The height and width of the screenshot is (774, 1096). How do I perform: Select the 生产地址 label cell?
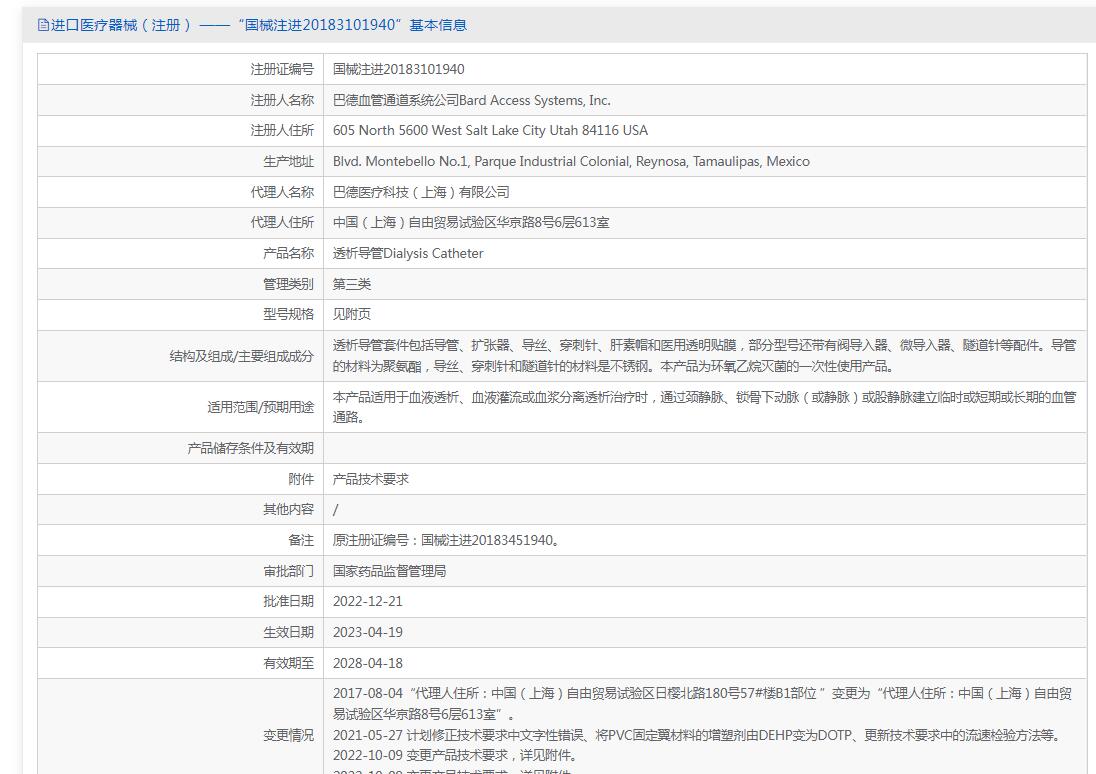[x=180, y=162]
